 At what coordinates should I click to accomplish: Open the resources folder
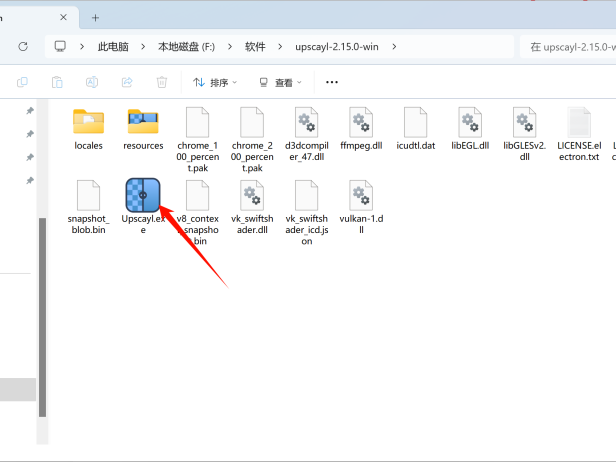click(x=143, y=122)
